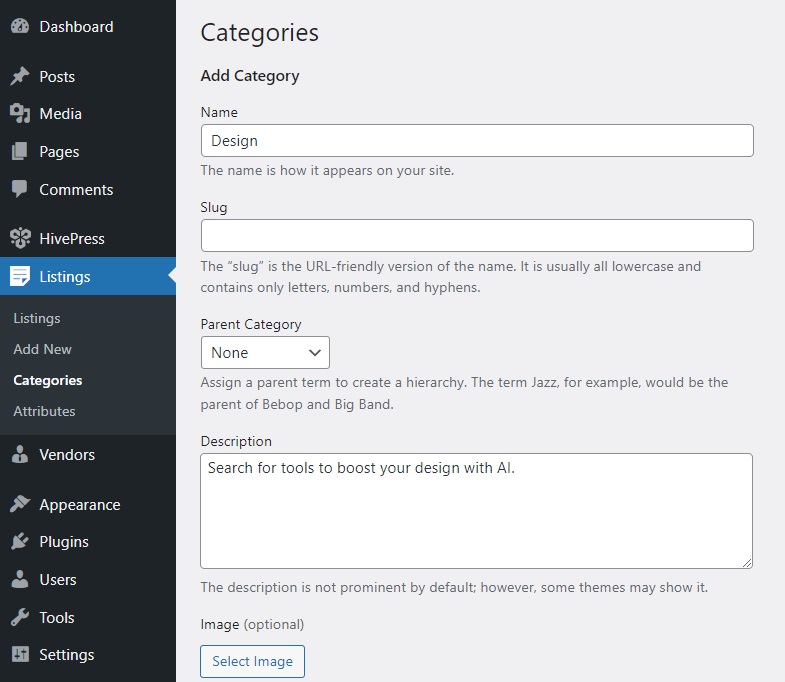Click the Comments speech bubble icon
The height and width of the screenshot is (682, 785).
point(20,189)
